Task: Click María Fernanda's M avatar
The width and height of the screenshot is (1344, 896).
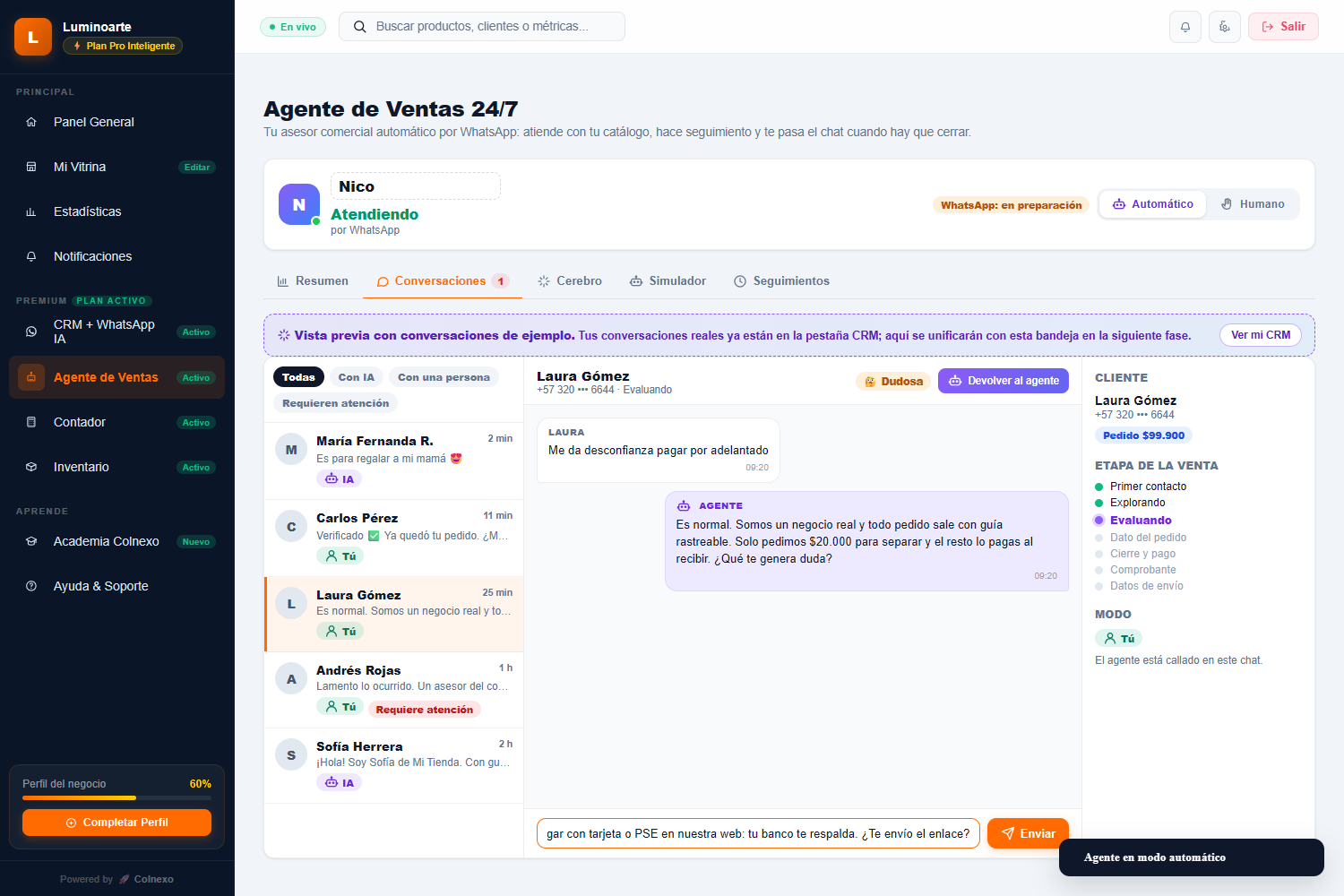Action: coord(291,450)
